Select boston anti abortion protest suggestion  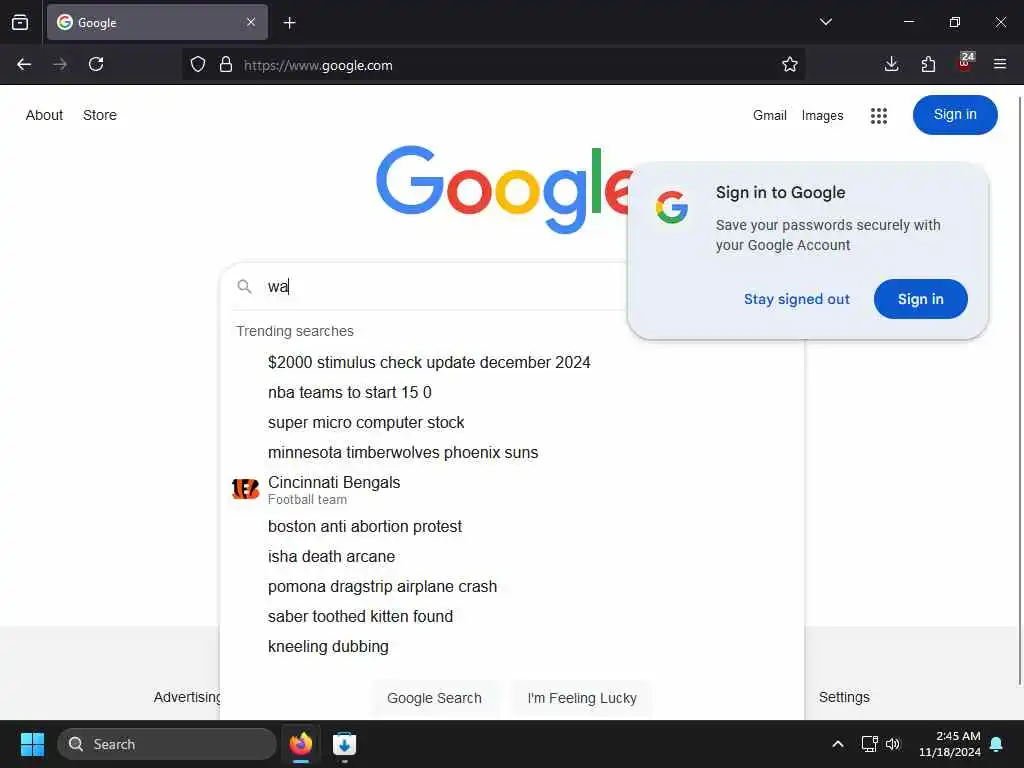pyautogui.click(x=364, y=526)
